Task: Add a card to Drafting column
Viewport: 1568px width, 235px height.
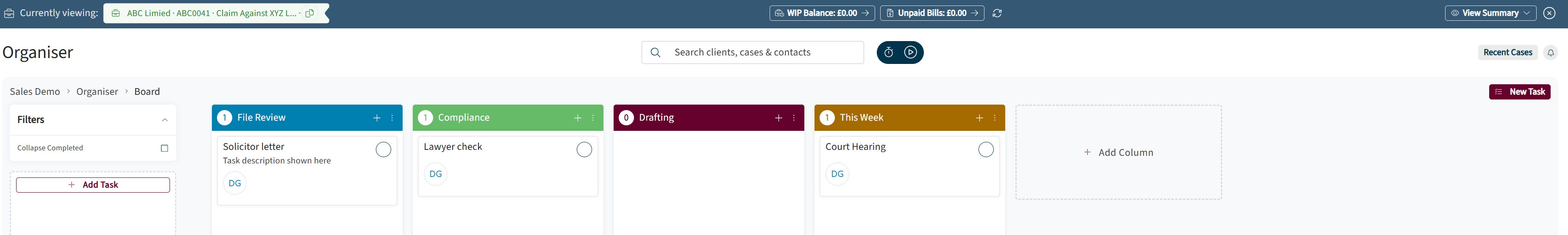Action: coord(778,118)
